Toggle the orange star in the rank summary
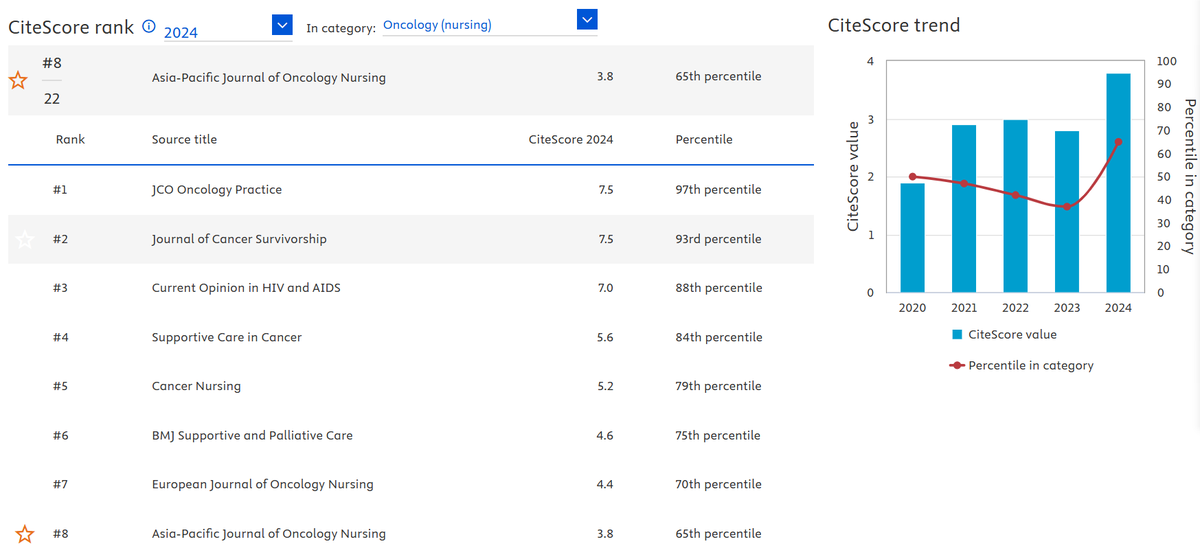The height and width of the screenshot is (557, 1200). (18, 81)
